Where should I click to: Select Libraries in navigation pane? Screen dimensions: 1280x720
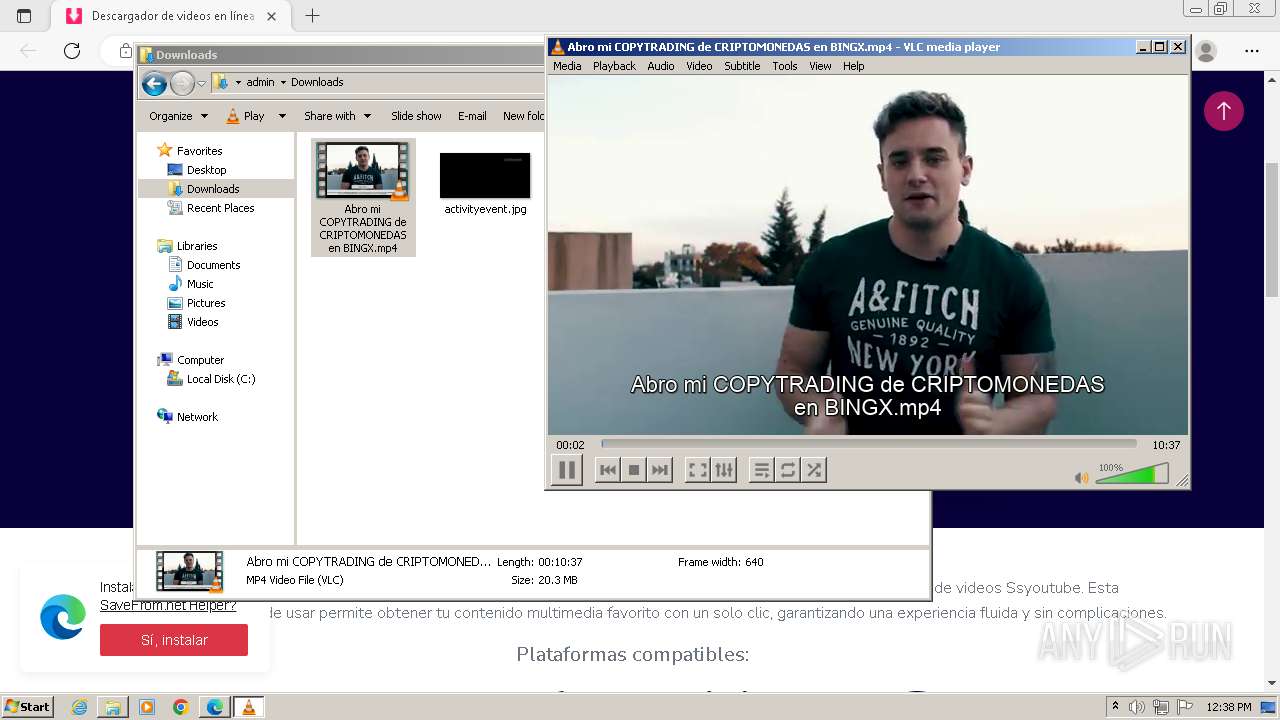(197, 246)
